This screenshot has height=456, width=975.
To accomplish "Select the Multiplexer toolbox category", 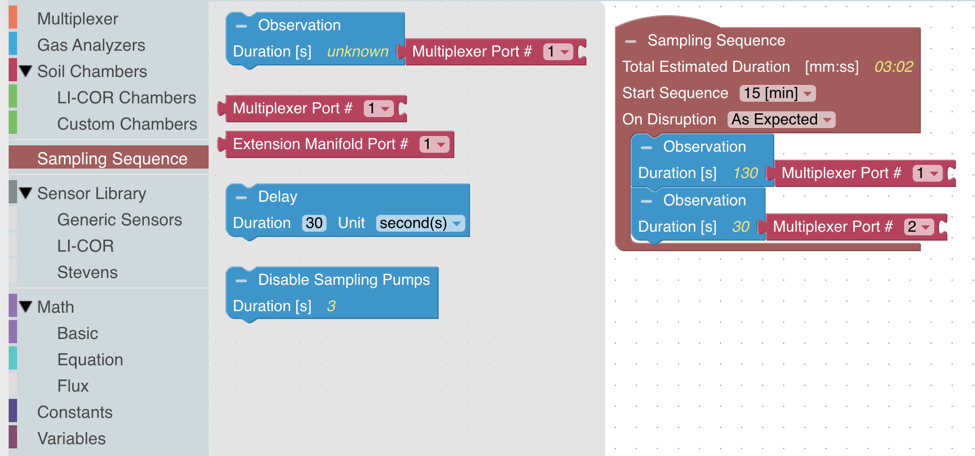I will coord(77,19).
